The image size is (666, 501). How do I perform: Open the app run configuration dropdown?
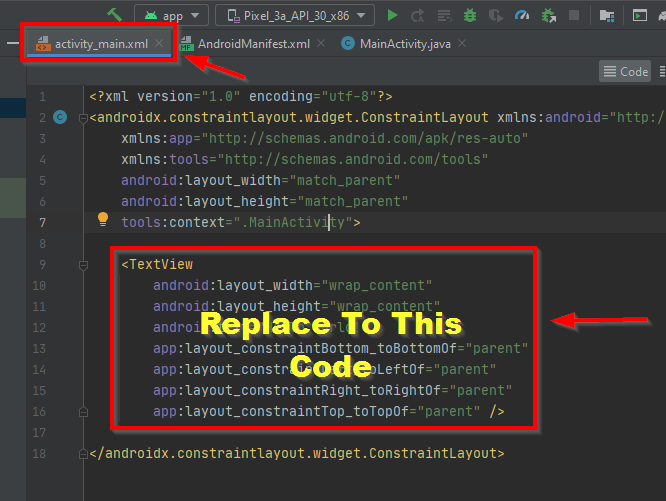point(172,16)
